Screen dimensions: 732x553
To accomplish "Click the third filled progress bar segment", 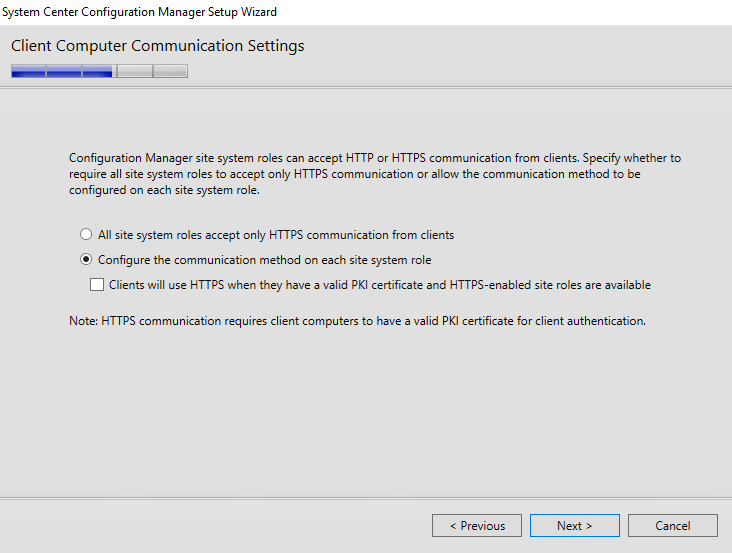I will (x=98, y=71).
